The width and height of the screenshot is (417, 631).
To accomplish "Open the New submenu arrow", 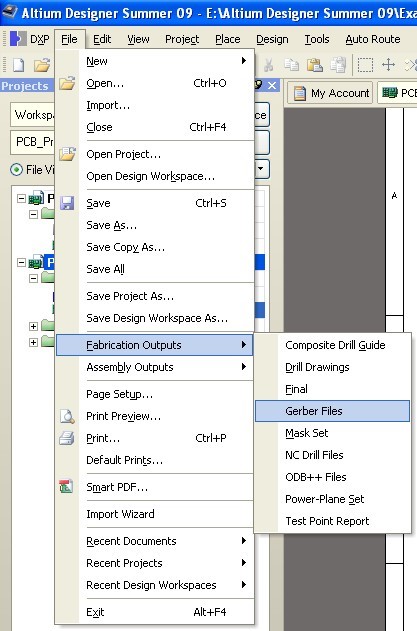I will pyautogui.click(x=244, y=61).
